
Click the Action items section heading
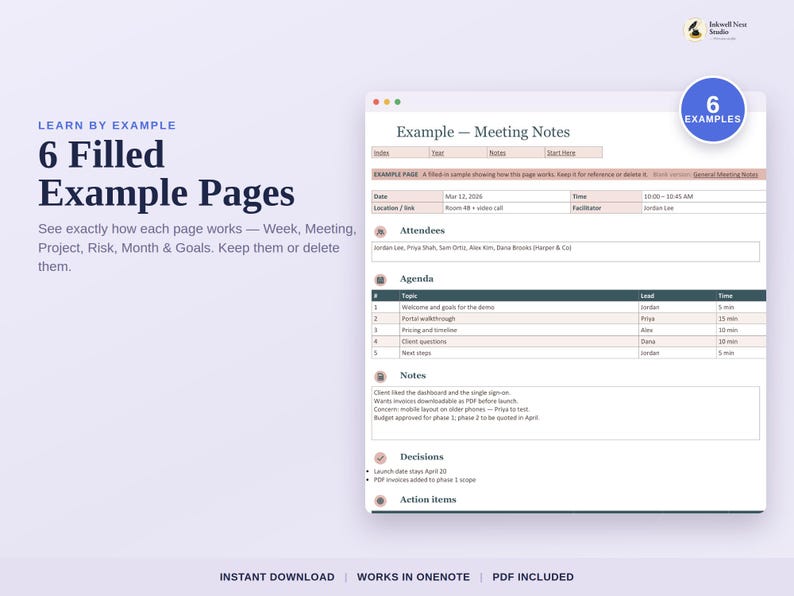click(x=428, y=499)
